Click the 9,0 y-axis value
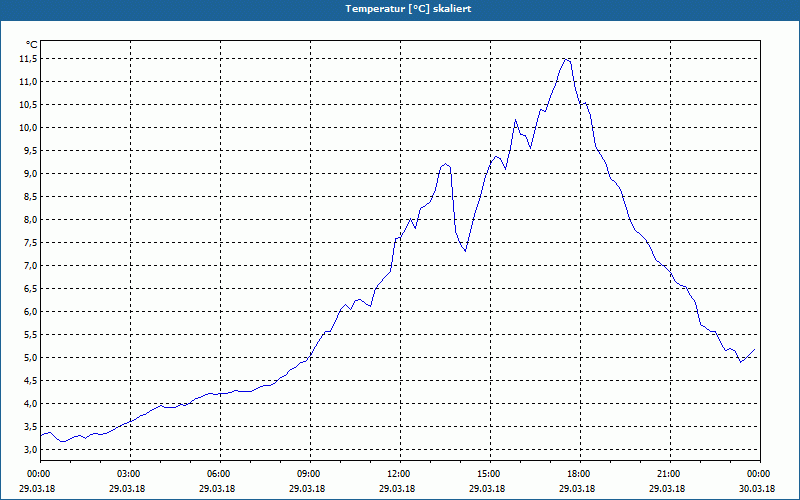 (30, 173)
